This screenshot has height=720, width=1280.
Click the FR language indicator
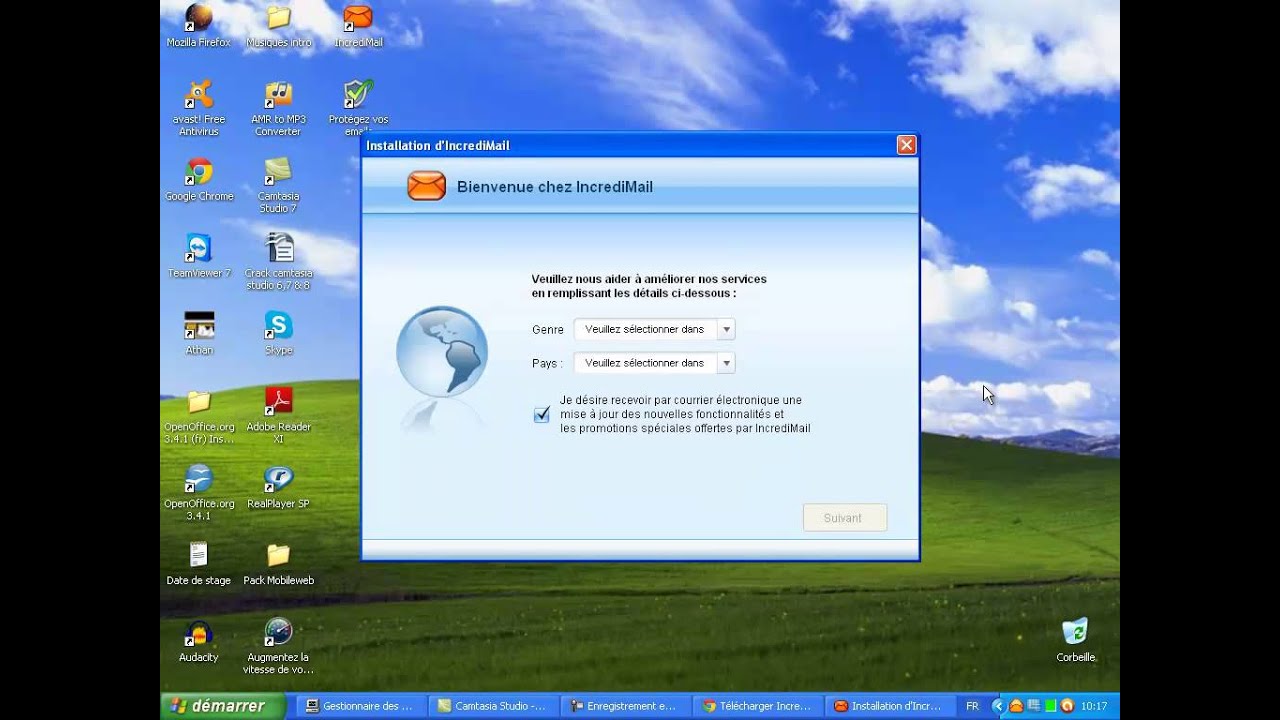(972, 706)
